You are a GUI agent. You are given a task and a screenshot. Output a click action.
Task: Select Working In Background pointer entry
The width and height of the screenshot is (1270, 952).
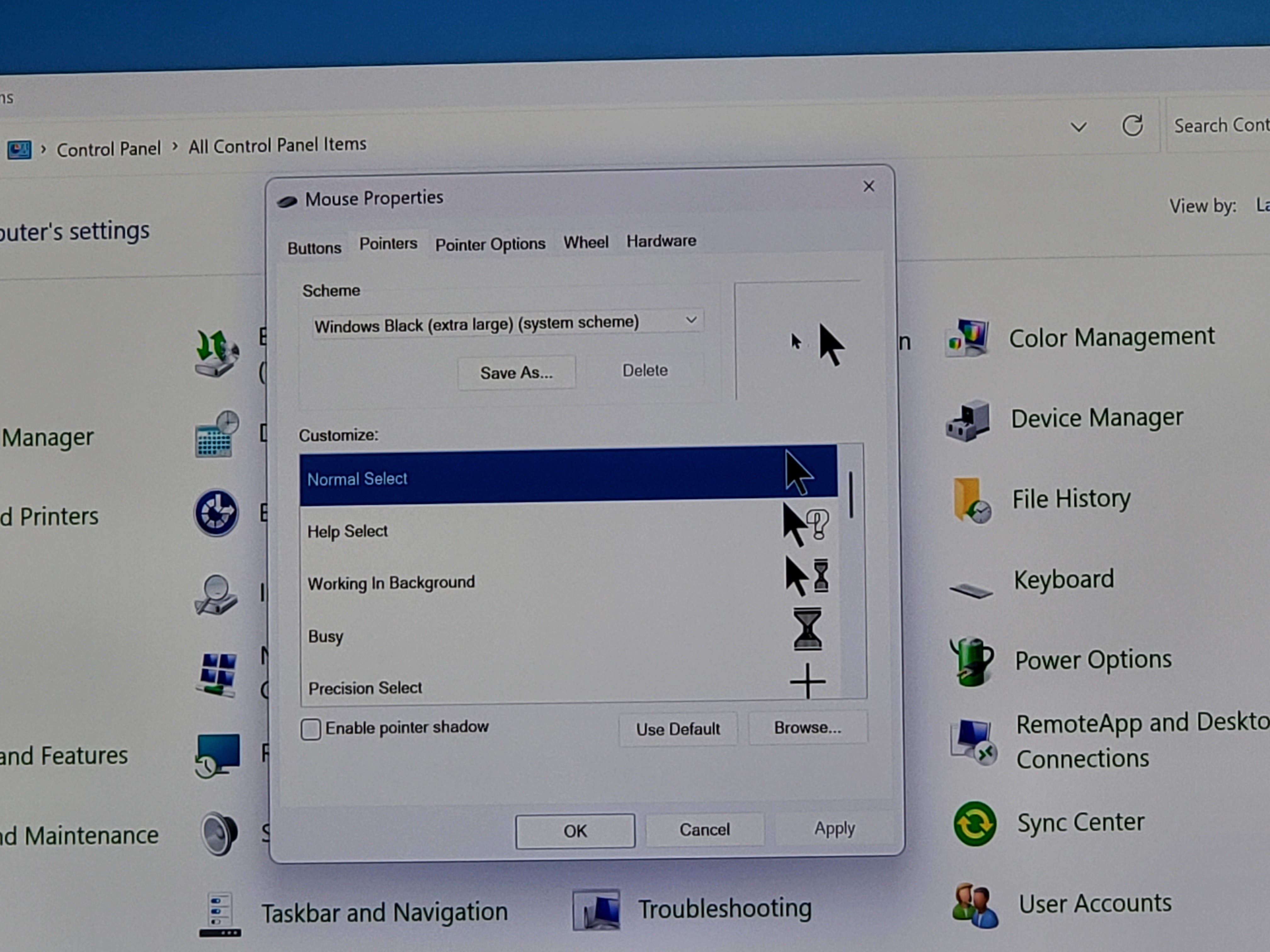391,583
